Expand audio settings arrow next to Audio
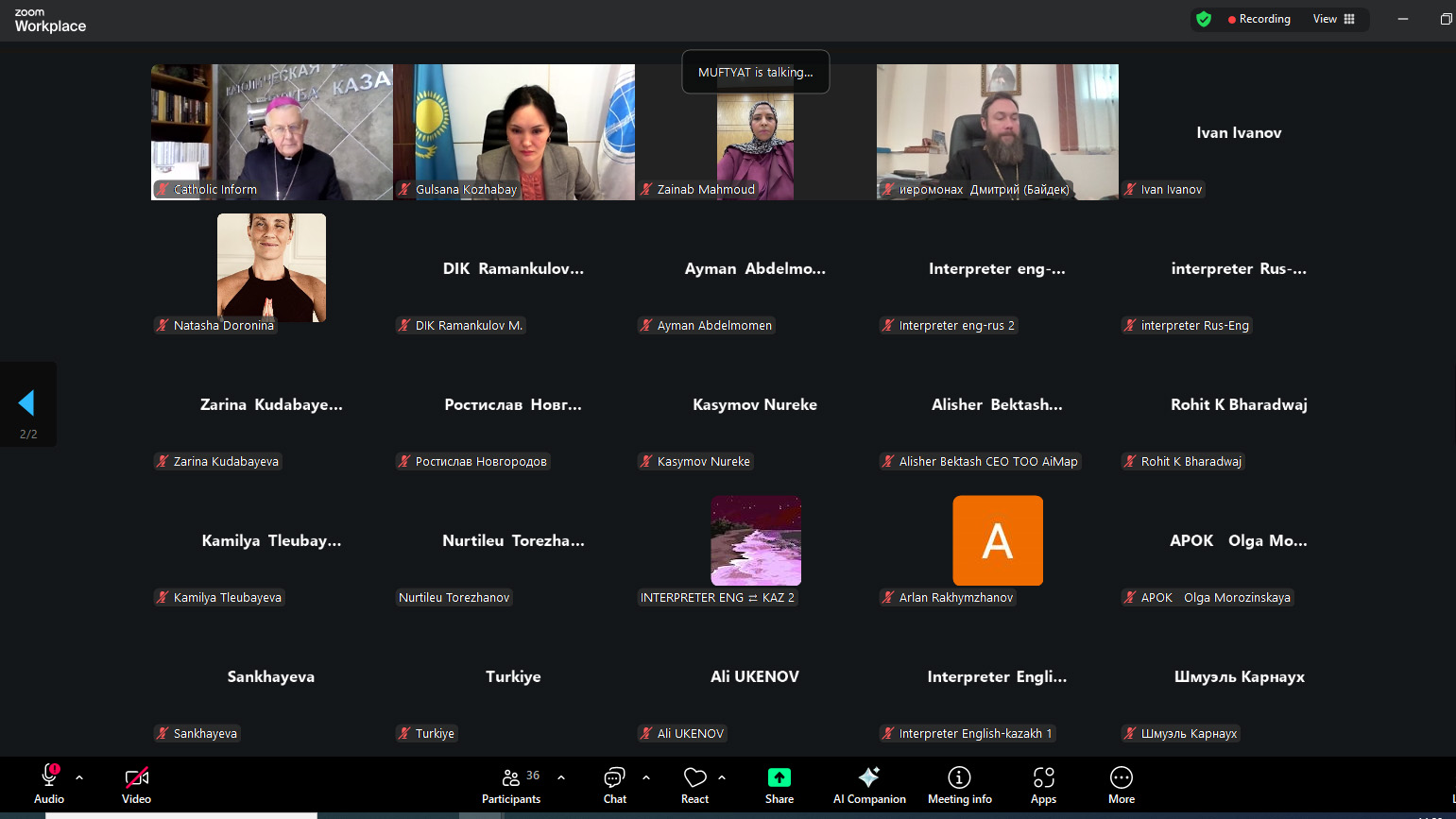This screenshot has width=1456, height=819. (x=79, y=777)
